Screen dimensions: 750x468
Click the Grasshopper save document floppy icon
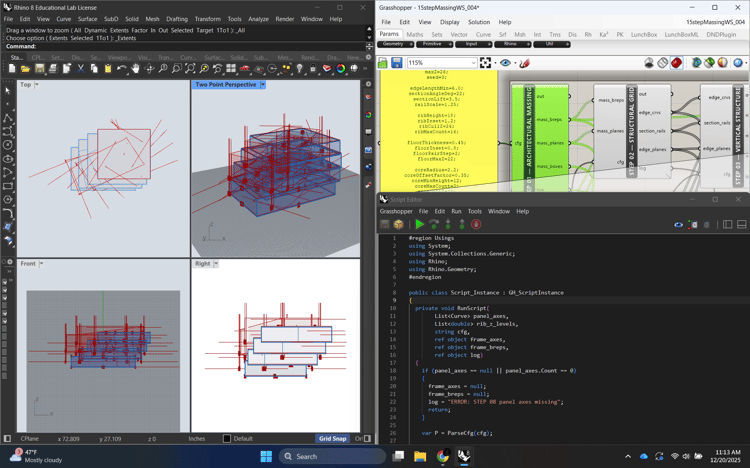396,63
